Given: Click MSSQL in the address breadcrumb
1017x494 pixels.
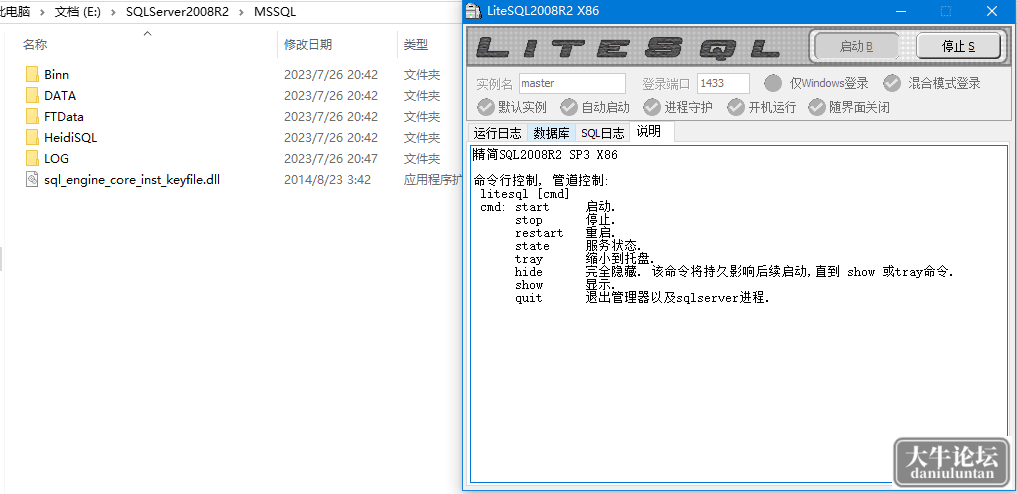Looking at the screenshot, I should pyautogui.click(x=275, y=12).
